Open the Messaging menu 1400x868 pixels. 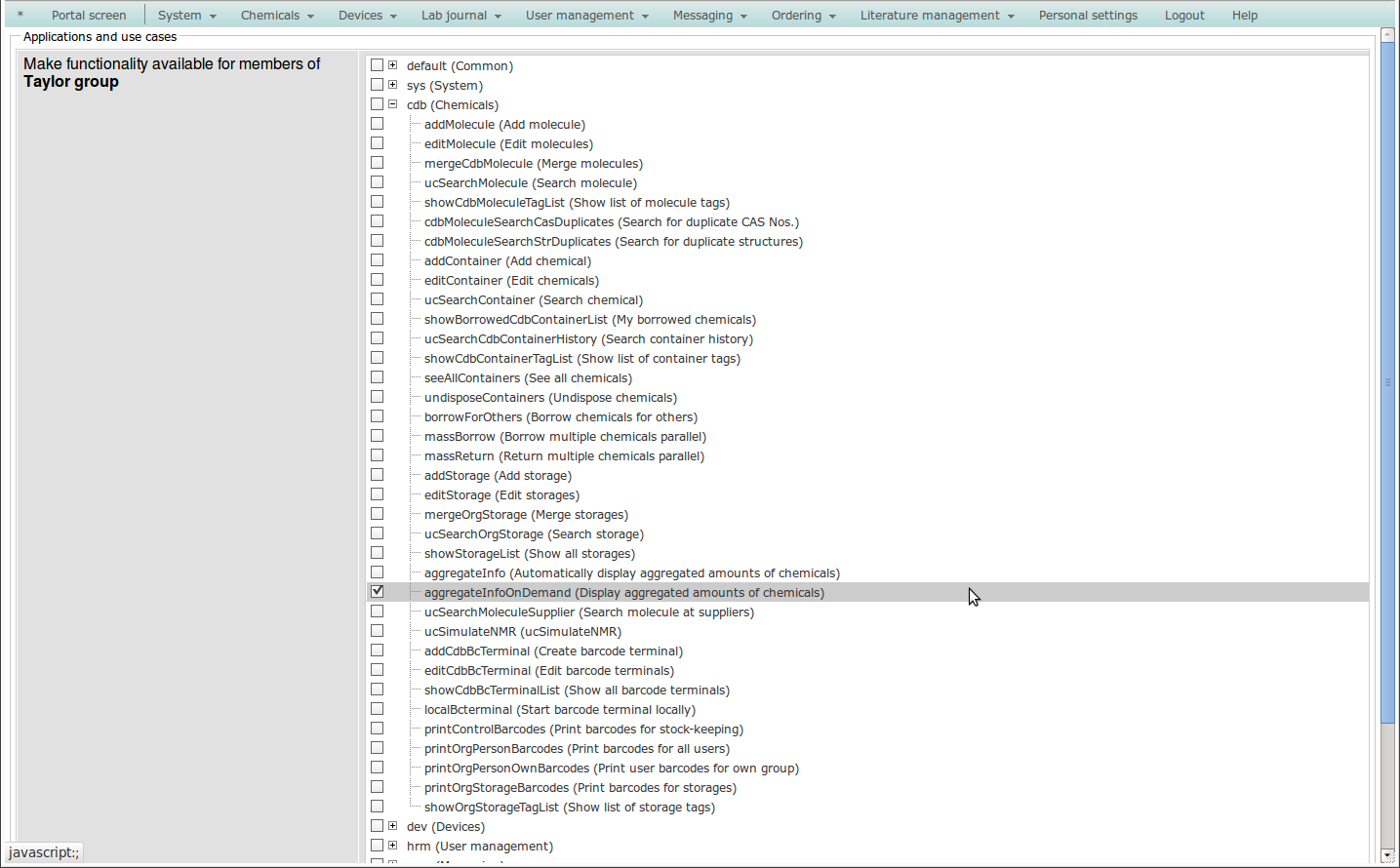click(x=709, y=16)
